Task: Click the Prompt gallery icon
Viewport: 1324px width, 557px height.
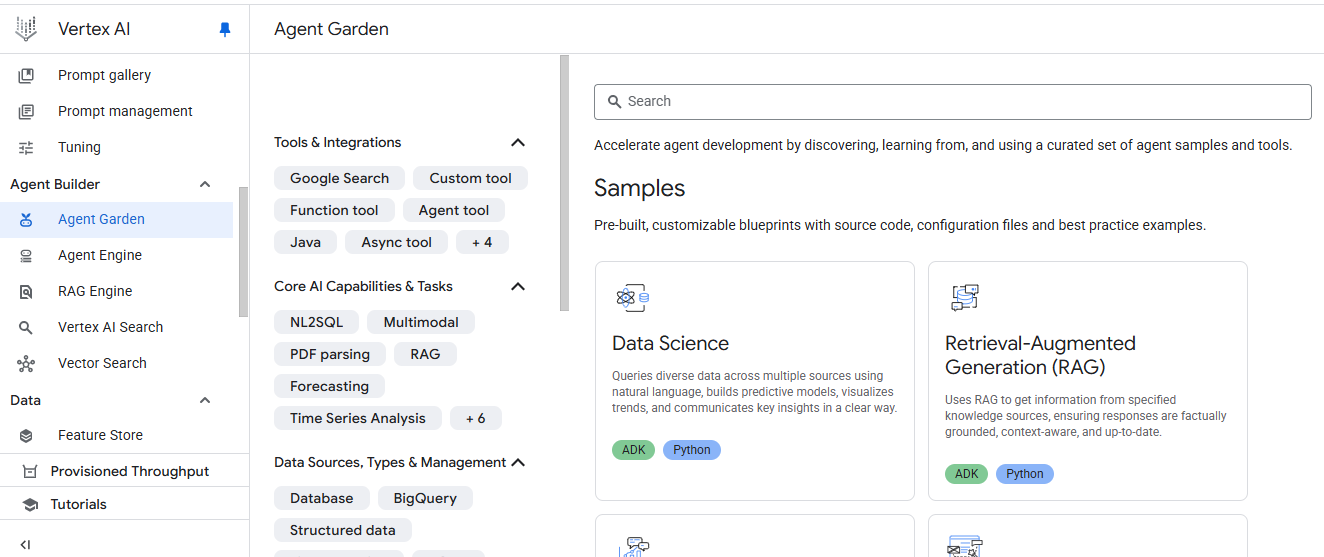Action: [26, 75]
